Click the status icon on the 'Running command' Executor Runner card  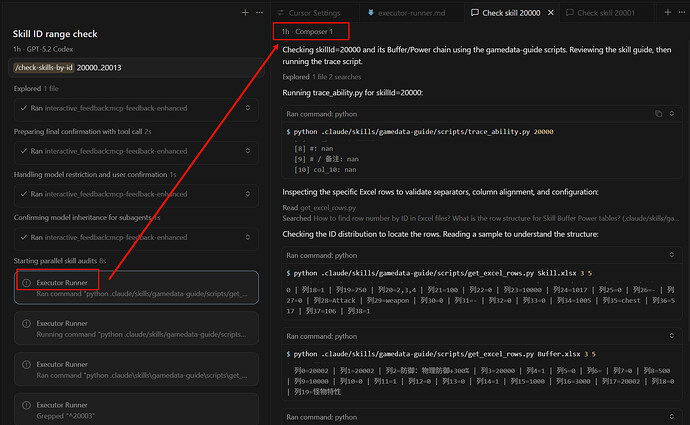[26, 324]
